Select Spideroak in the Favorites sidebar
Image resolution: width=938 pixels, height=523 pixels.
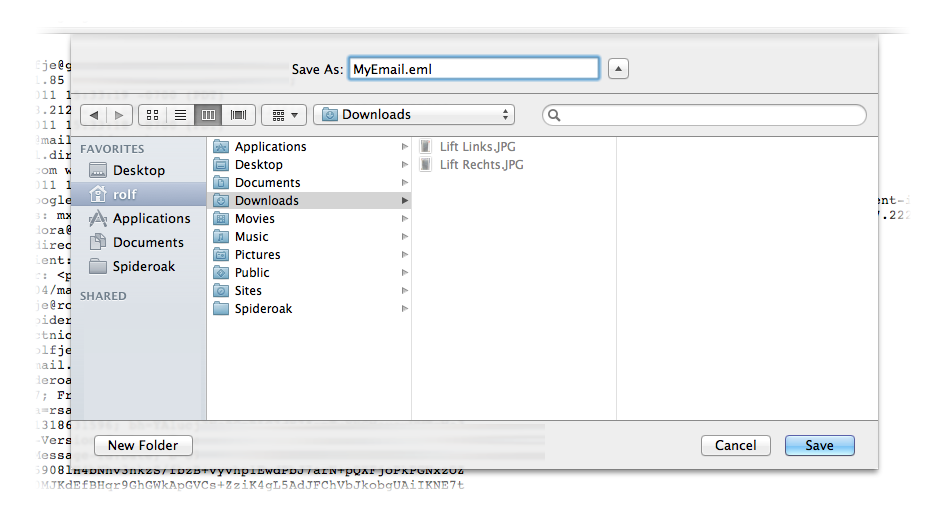(143, 267)
